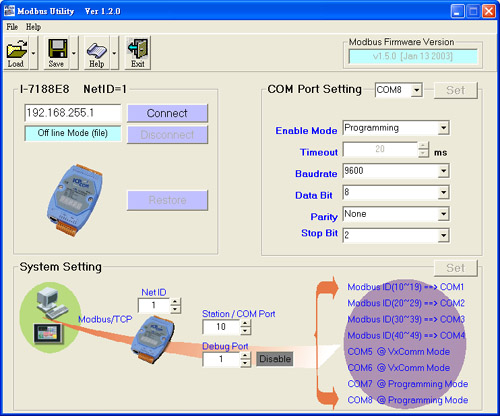The image size is (500, 416).
Task: Click the Modbus Firmware Version field
Action: pos(413,56)
